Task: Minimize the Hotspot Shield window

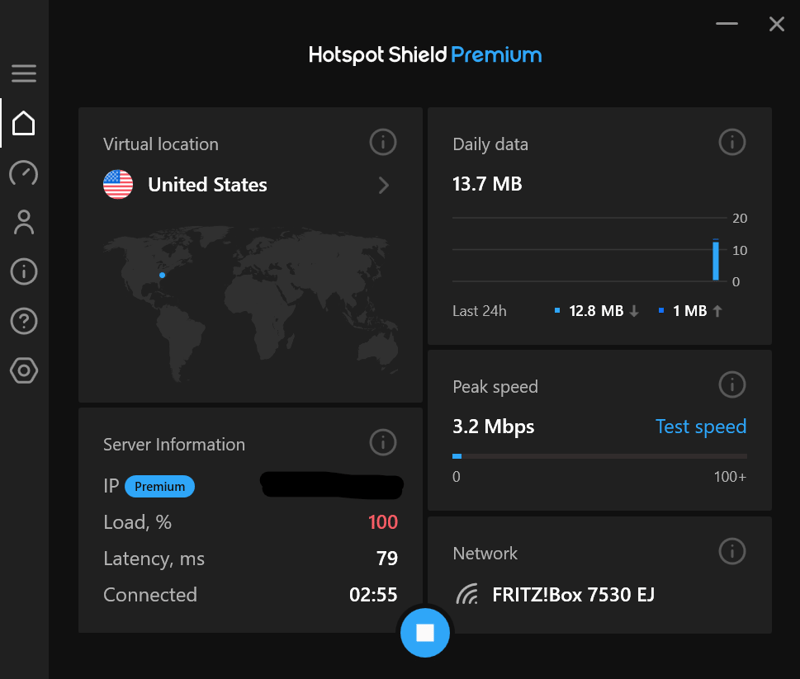Action: pos(727,23)
